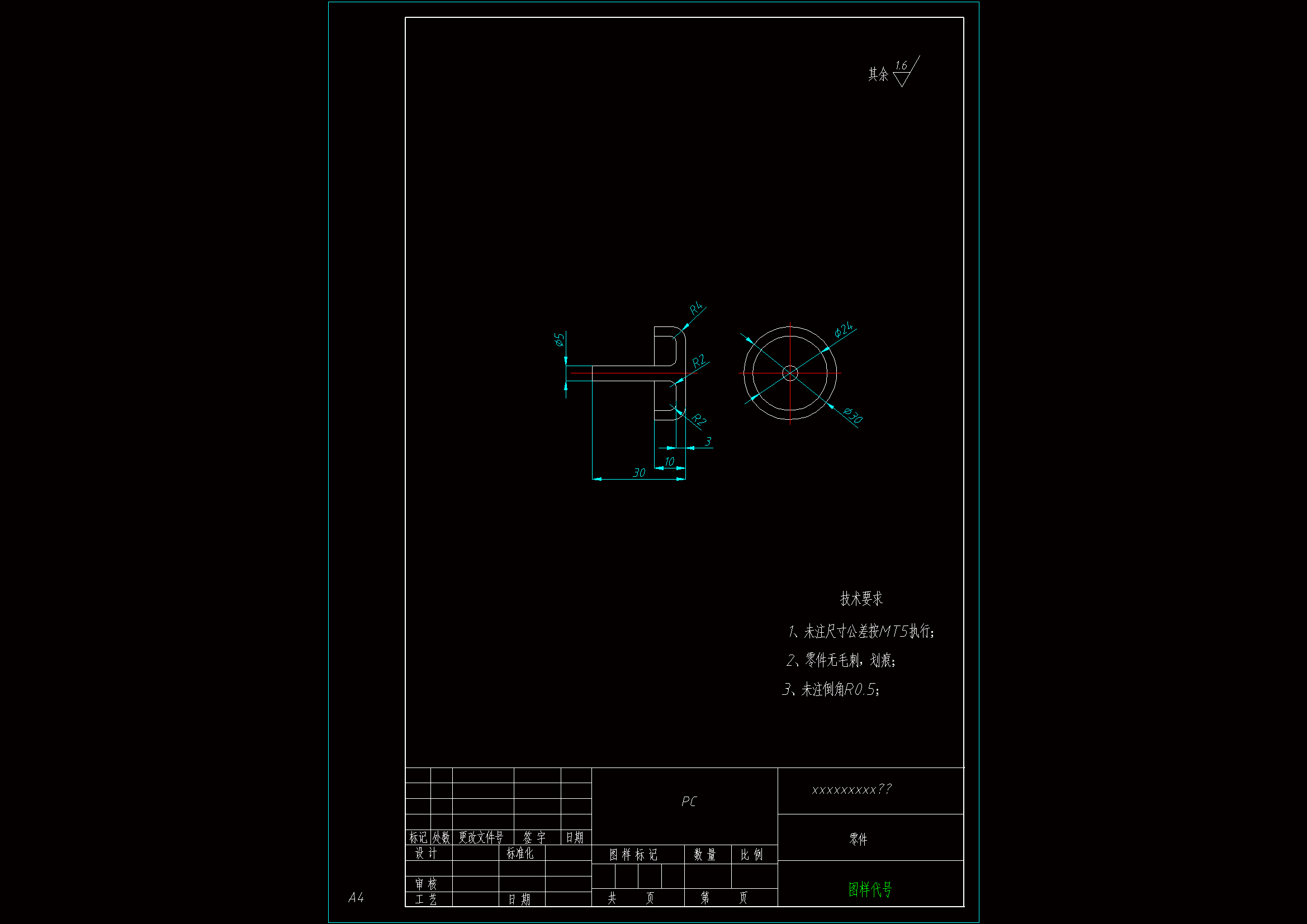Click the 比例 scale cell label
The width and height of the screenshot is (1307, 924).
coord(751,855)
